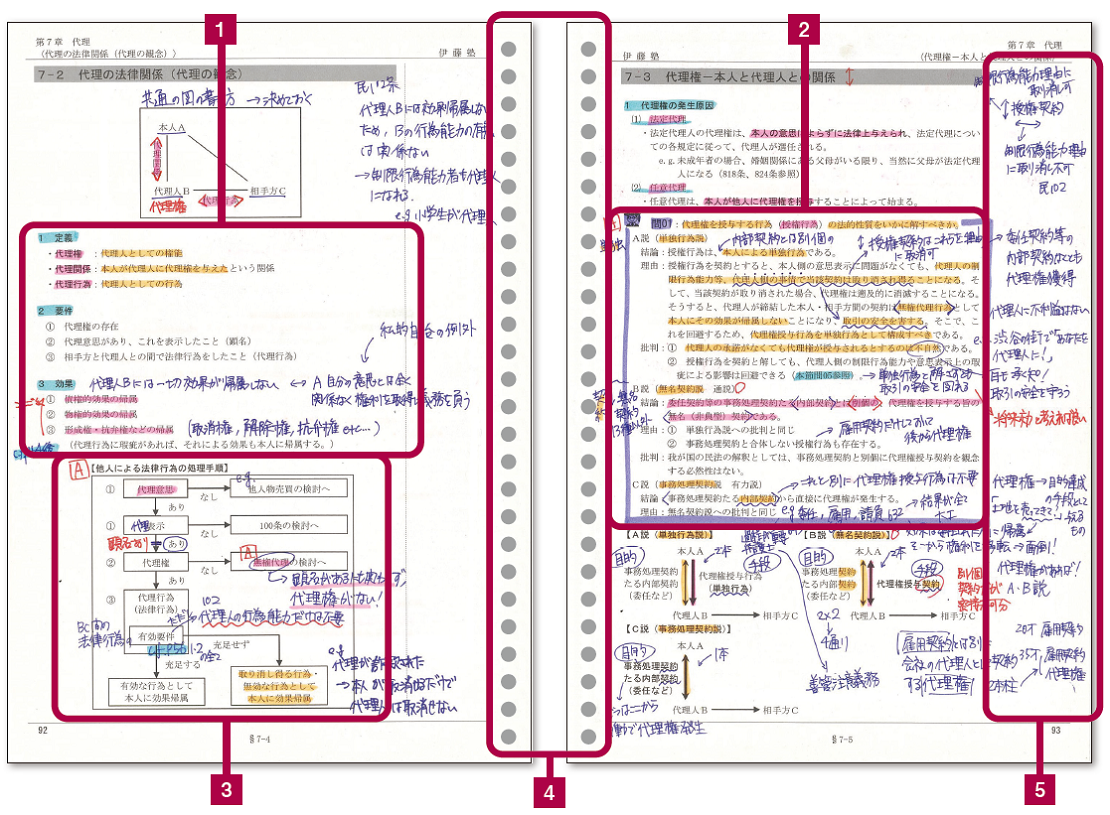Click the red double arrow beside the 7-3 heading
1110x815 pixels.
(849, 76)
